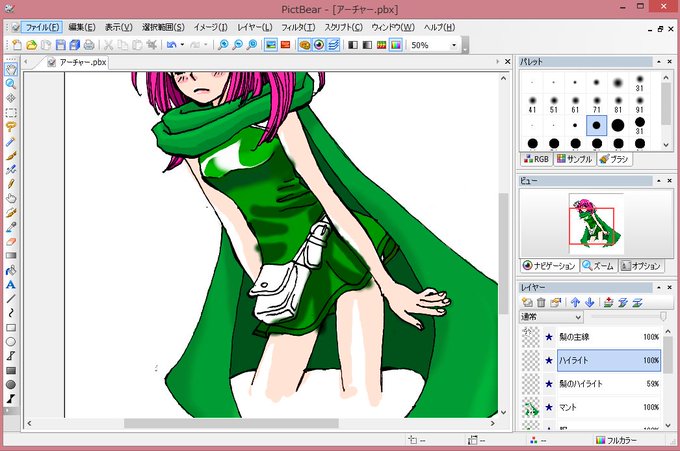Select the Zoom magnifier tool in toolbox
Screen dimensions: 680x451
[11, 84]
